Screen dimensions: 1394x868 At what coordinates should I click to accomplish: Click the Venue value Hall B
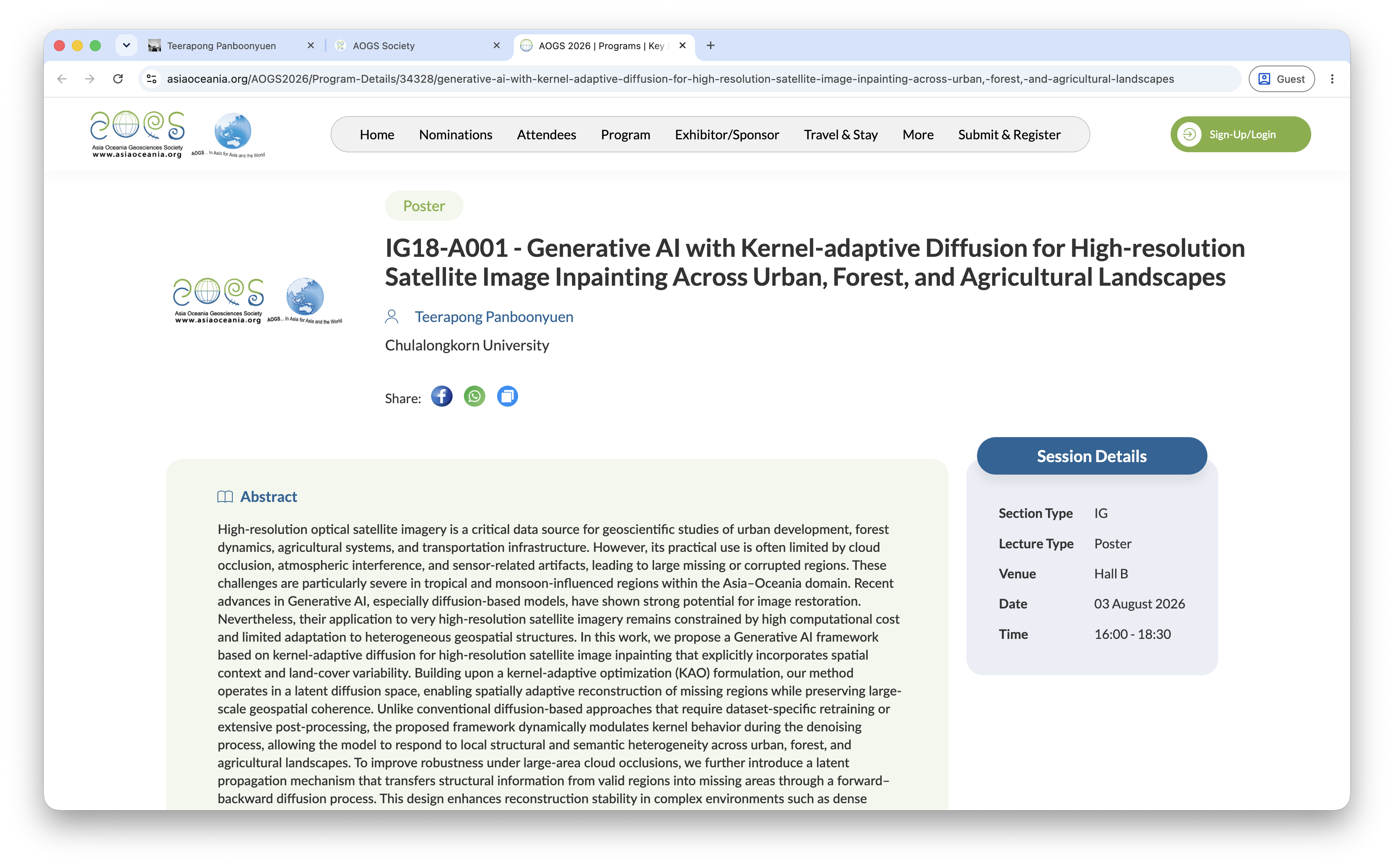tap(1111, 573)
